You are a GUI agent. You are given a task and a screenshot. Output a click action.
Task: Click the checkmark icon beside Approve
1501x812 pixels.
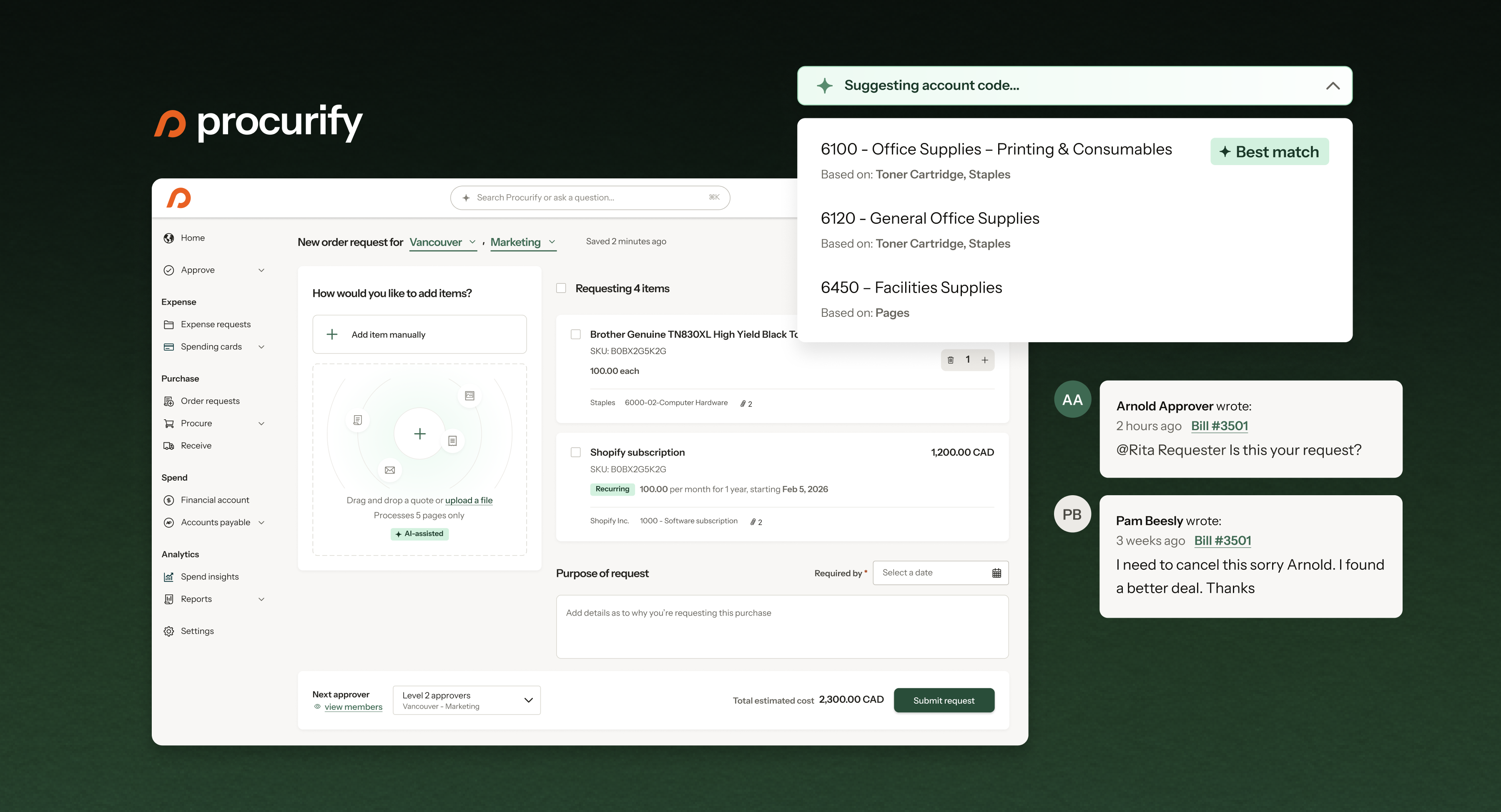tap(169, 270)
